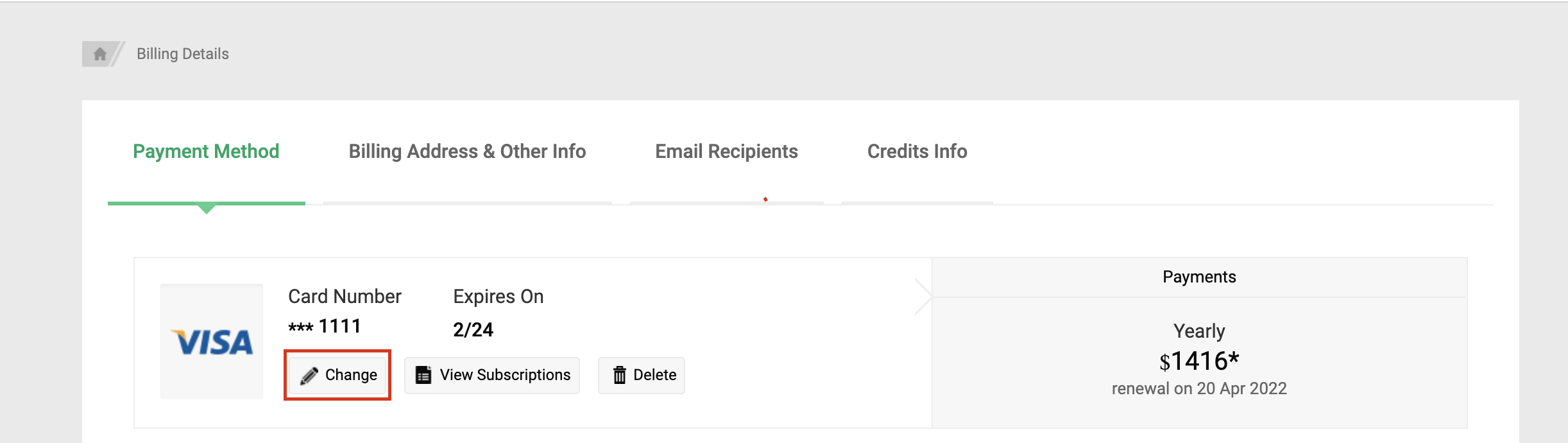This screenshot has width=1568, height=443.
Task: Click the Billing Details breadcrumb text
Action: [183, 54]
